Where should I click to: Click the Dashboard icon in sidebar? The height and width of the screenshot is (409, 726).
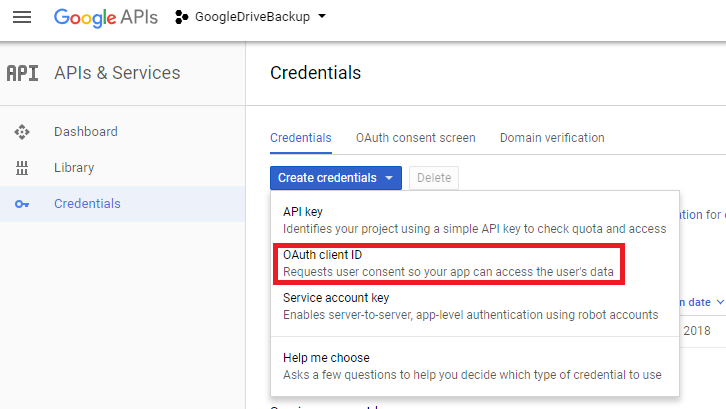point(22,132)
